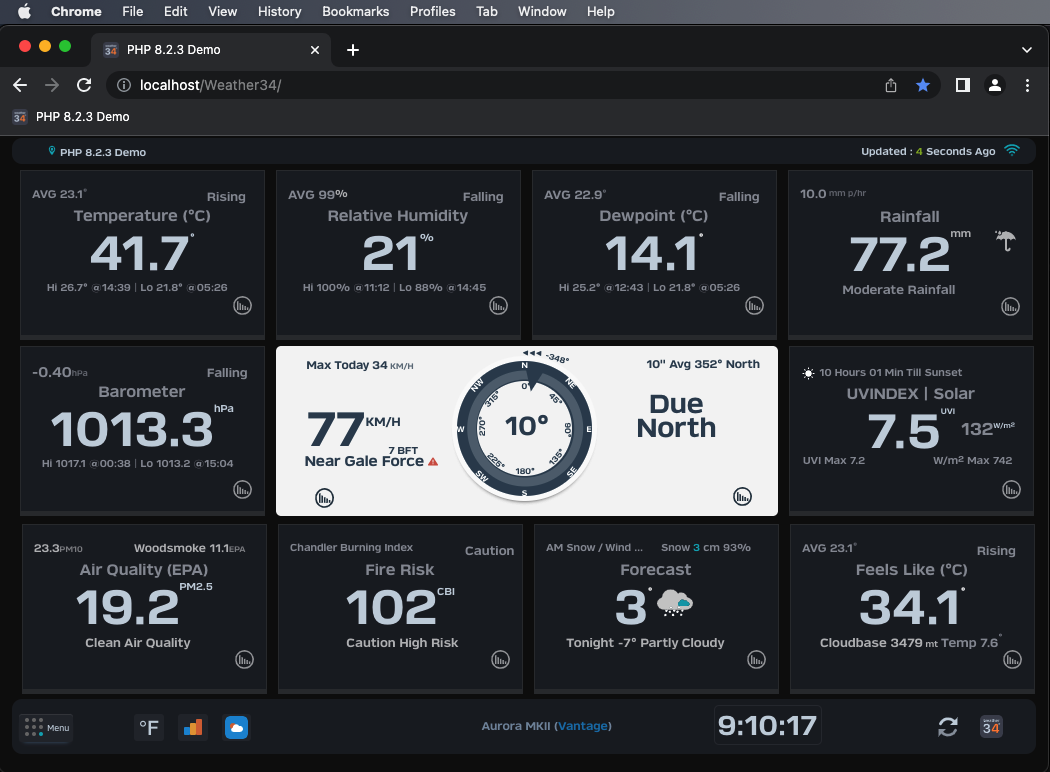Click the 1013.3 barometer value
Screen dimensions: 1050x772
(x=132, y=429)
